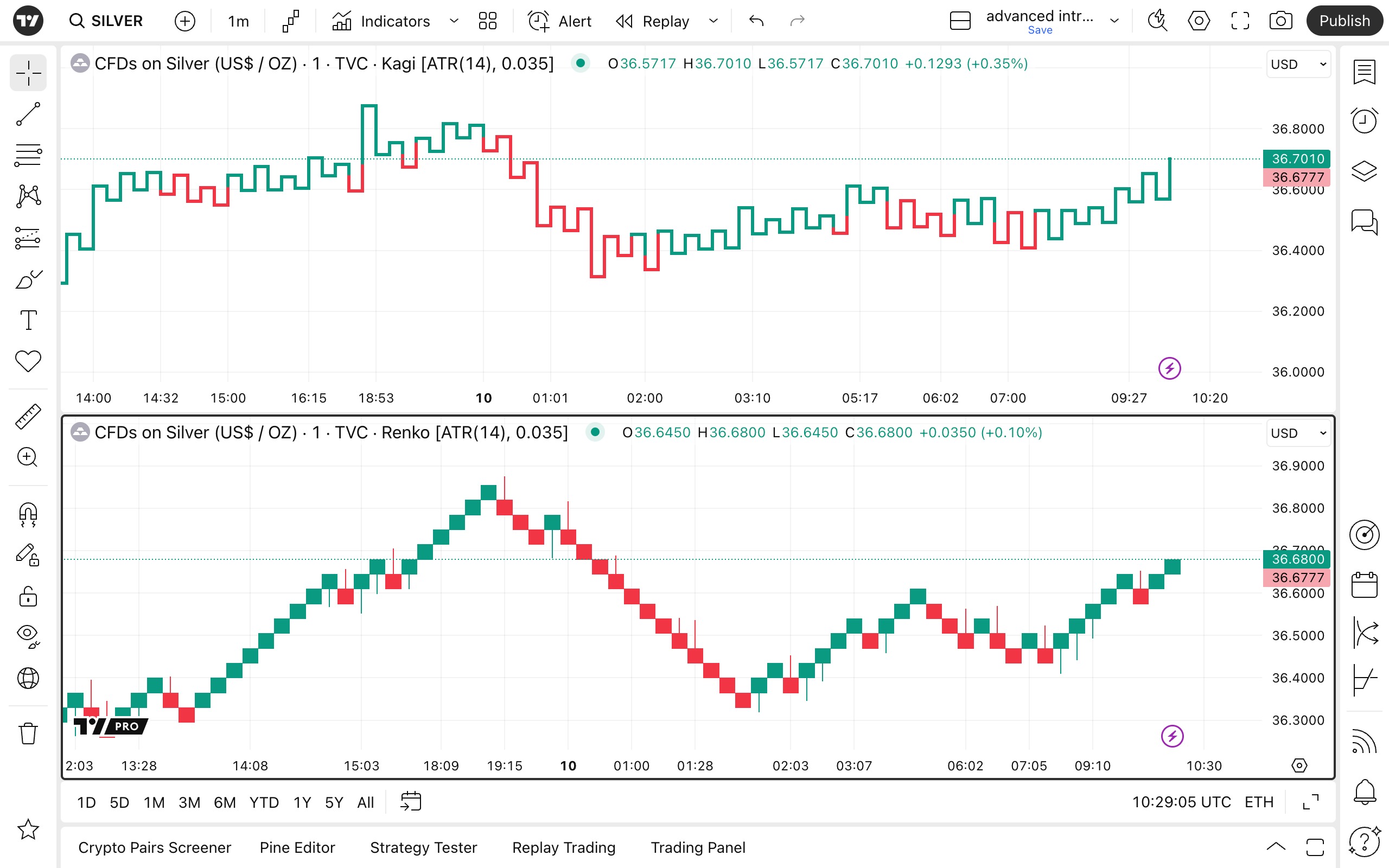Open the Pine Editor tab
The width and height of the screenshot is (1389, 868).
click(297, 847)
